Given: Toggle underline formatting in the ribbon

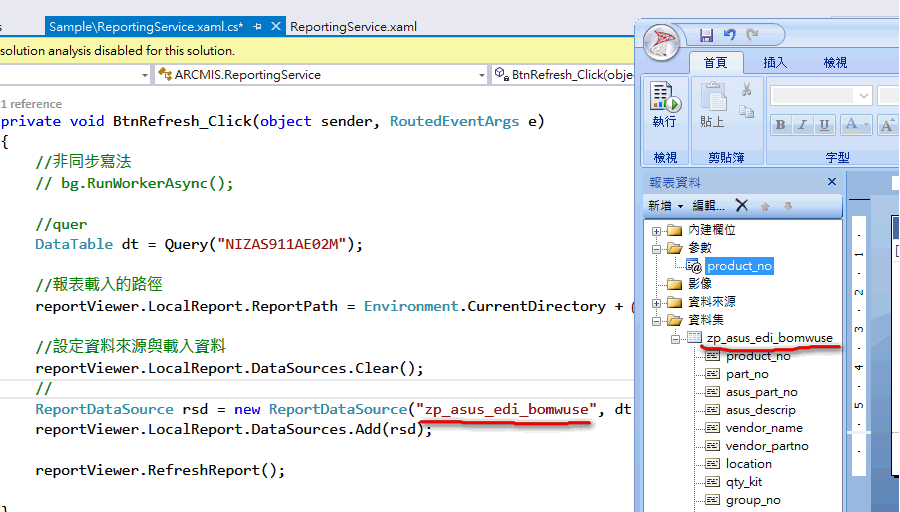Looking at the screenshot, I should (x=825, y=125).
